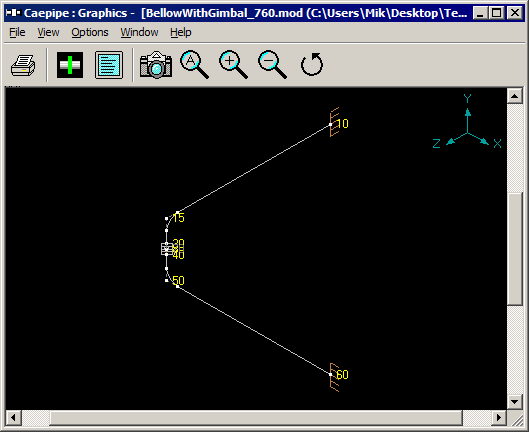529x432 pixels.
Task: Open the Window menu
Action: 139,32
